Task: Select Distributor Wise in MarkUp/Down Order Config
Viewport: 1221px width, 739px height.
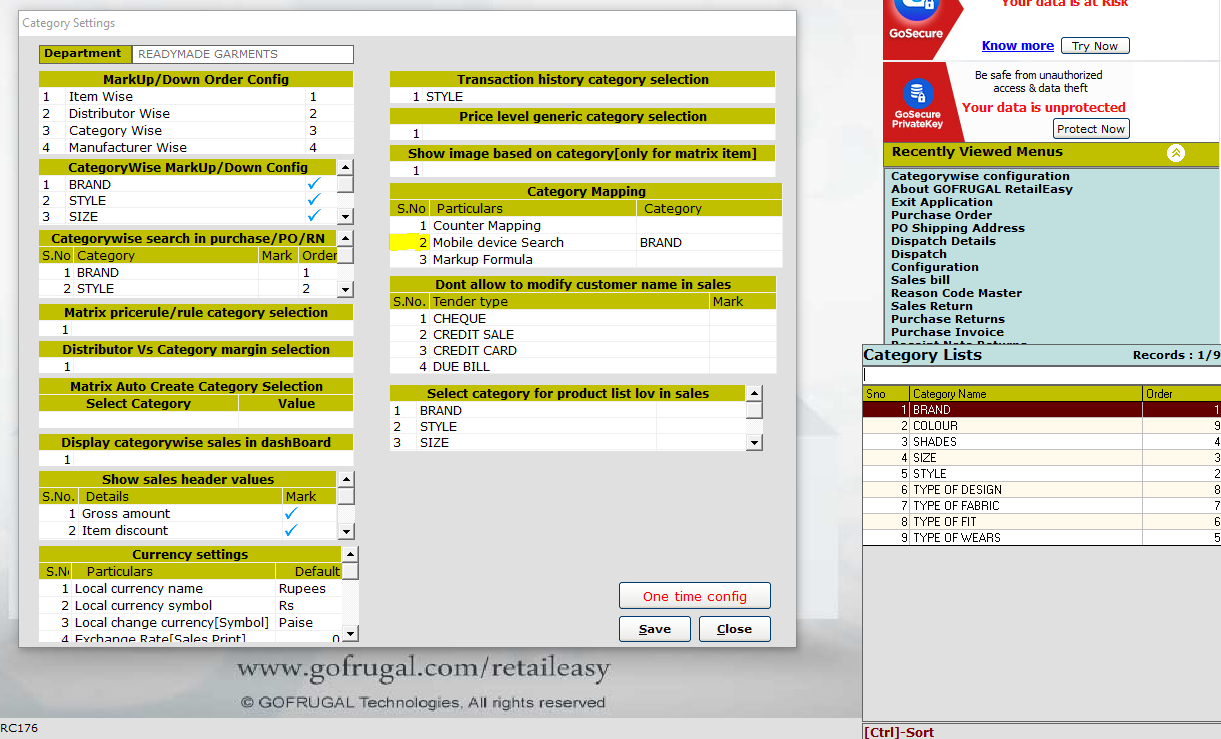Action: (196, 113)
